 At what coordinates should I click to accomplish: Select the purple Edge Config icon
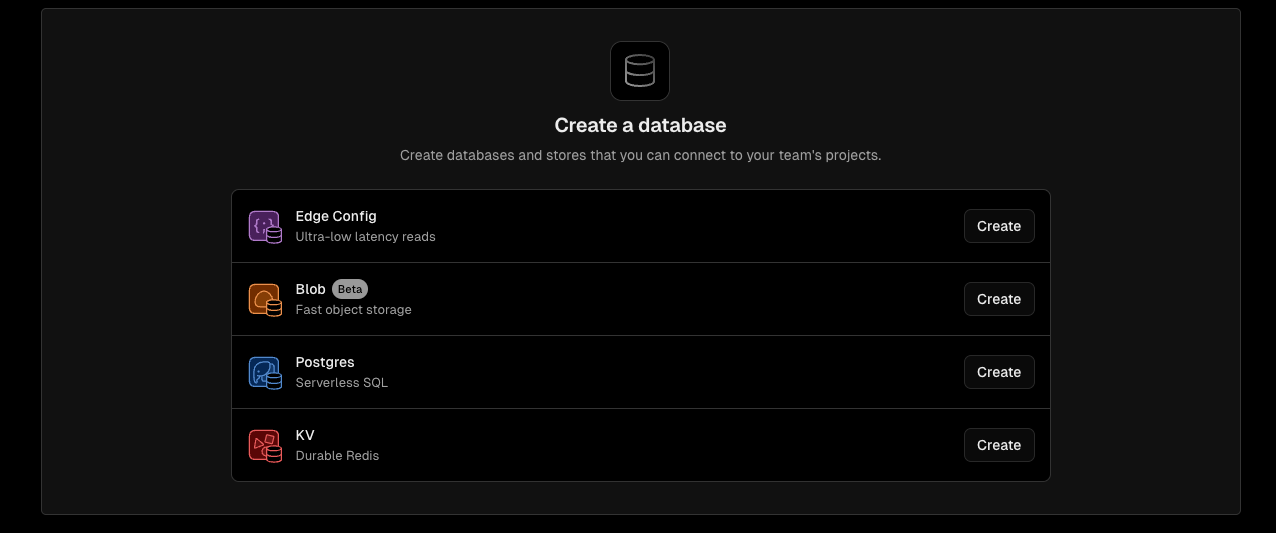tap(265, 227)
